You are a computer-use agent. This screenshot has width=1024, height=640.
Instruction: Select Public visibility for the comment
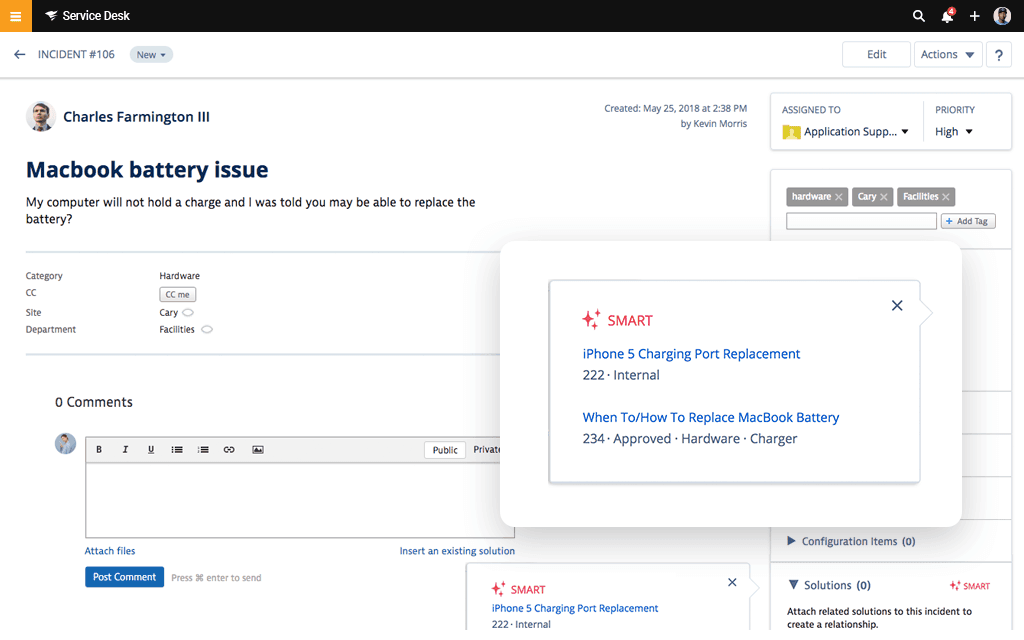444,449
